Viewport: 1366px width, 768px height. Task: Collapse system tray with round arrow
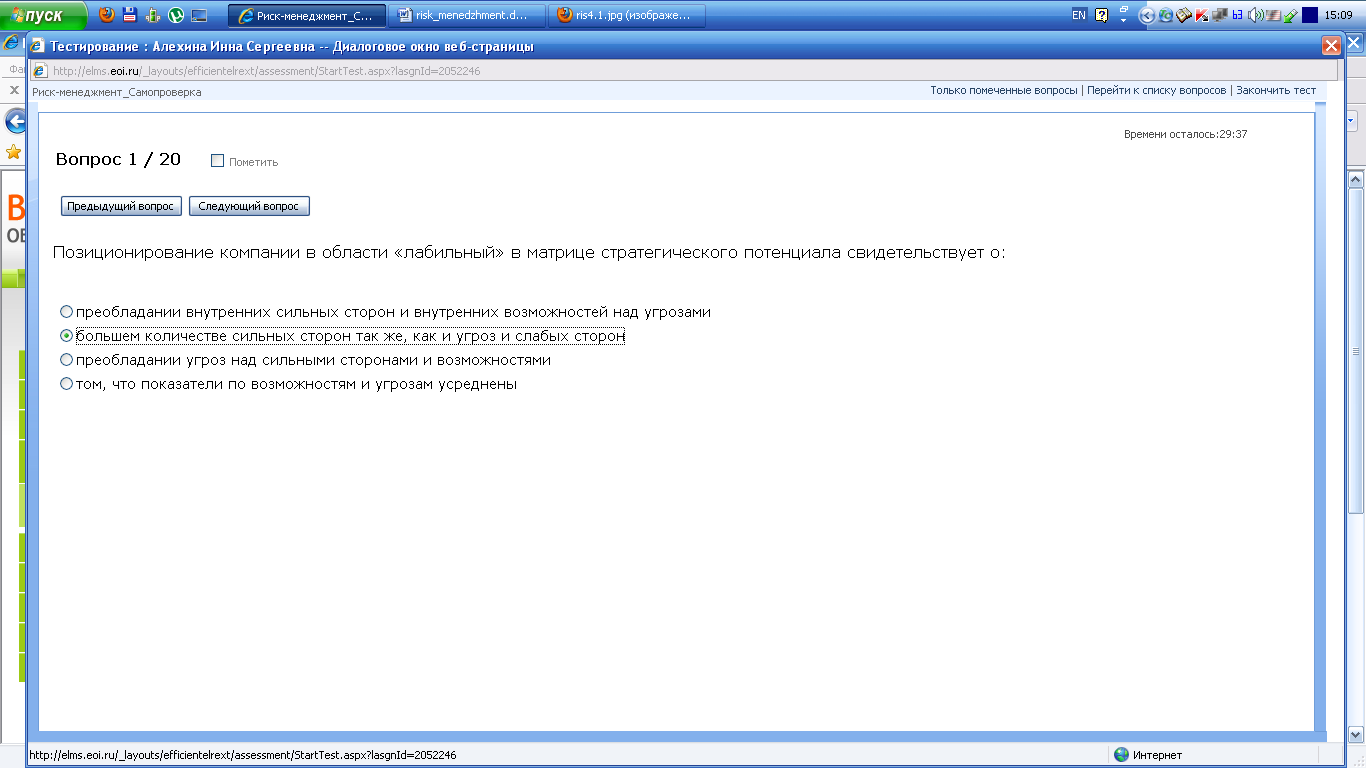(1147, 15)
